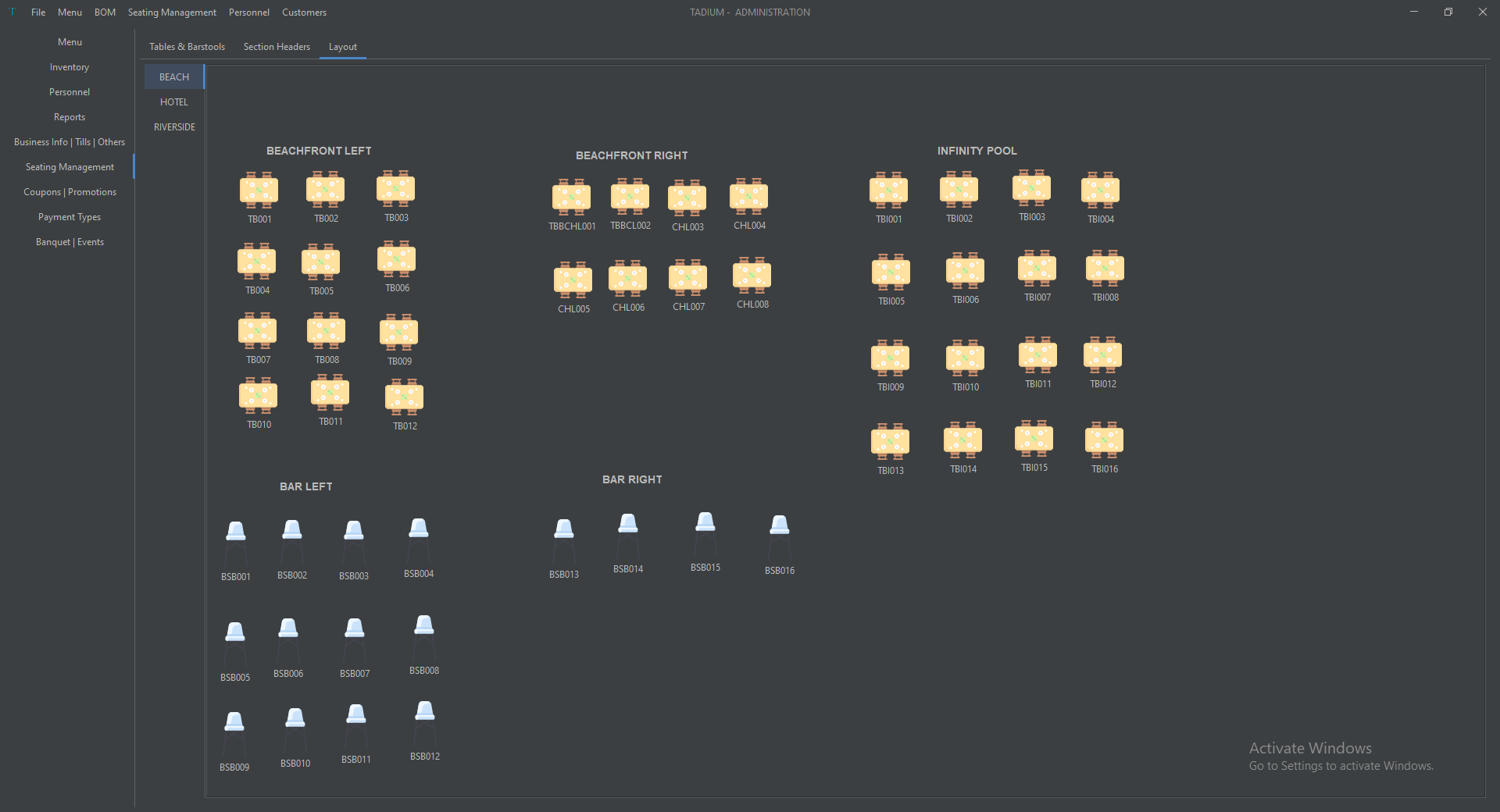Select table TB001 icon in Beachfront Left
Image resolution: width=1500 pixels, height=812 pixels.
259,191
